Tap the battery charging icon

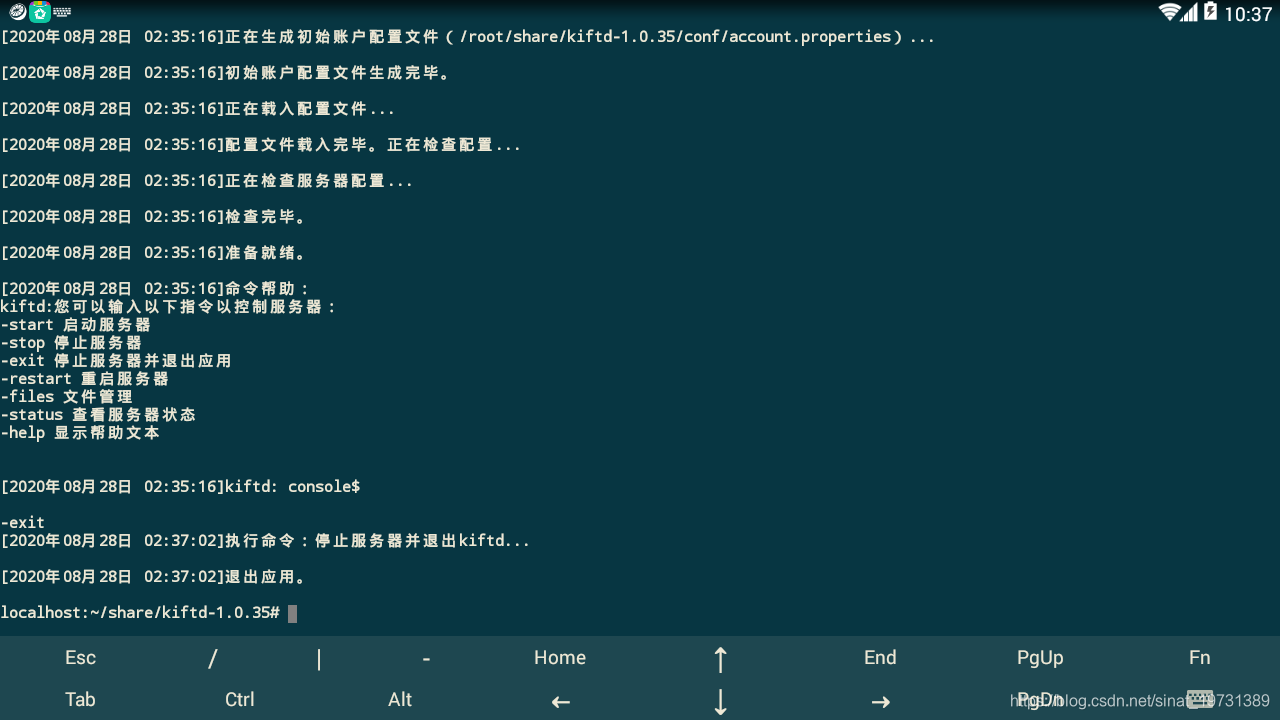coord(1210,12)
